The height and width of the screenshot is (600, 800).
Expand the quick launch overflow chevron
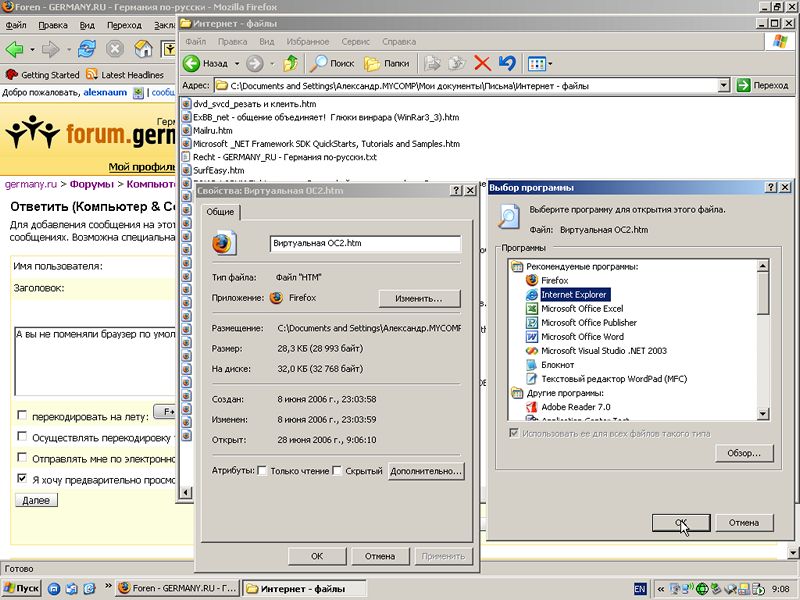pos(108,586)
